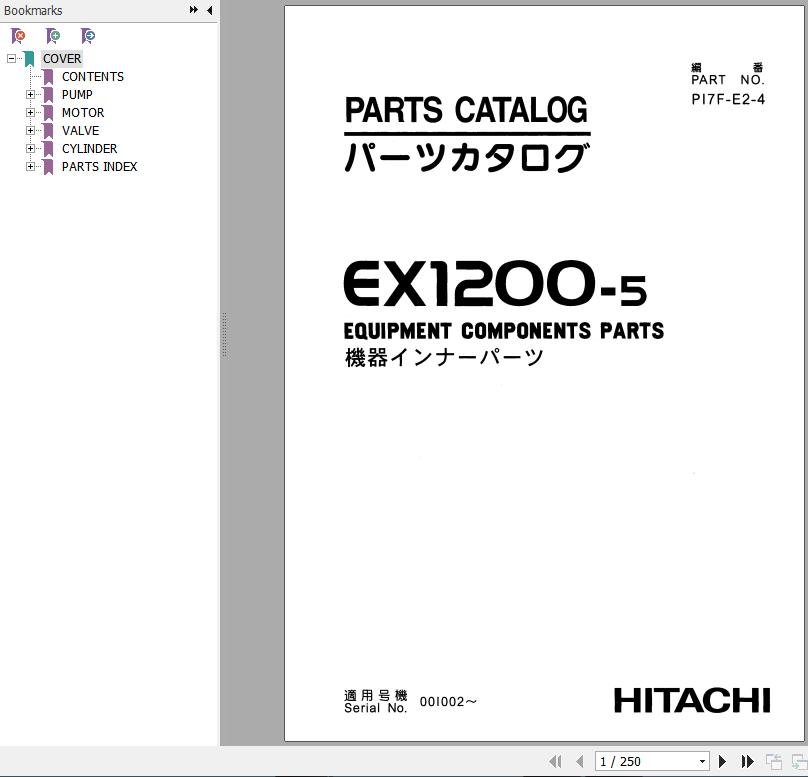This screenshot has height=777, width=808.
Task: Go to the MOTOR section bookmark
Action: (83, 113)
